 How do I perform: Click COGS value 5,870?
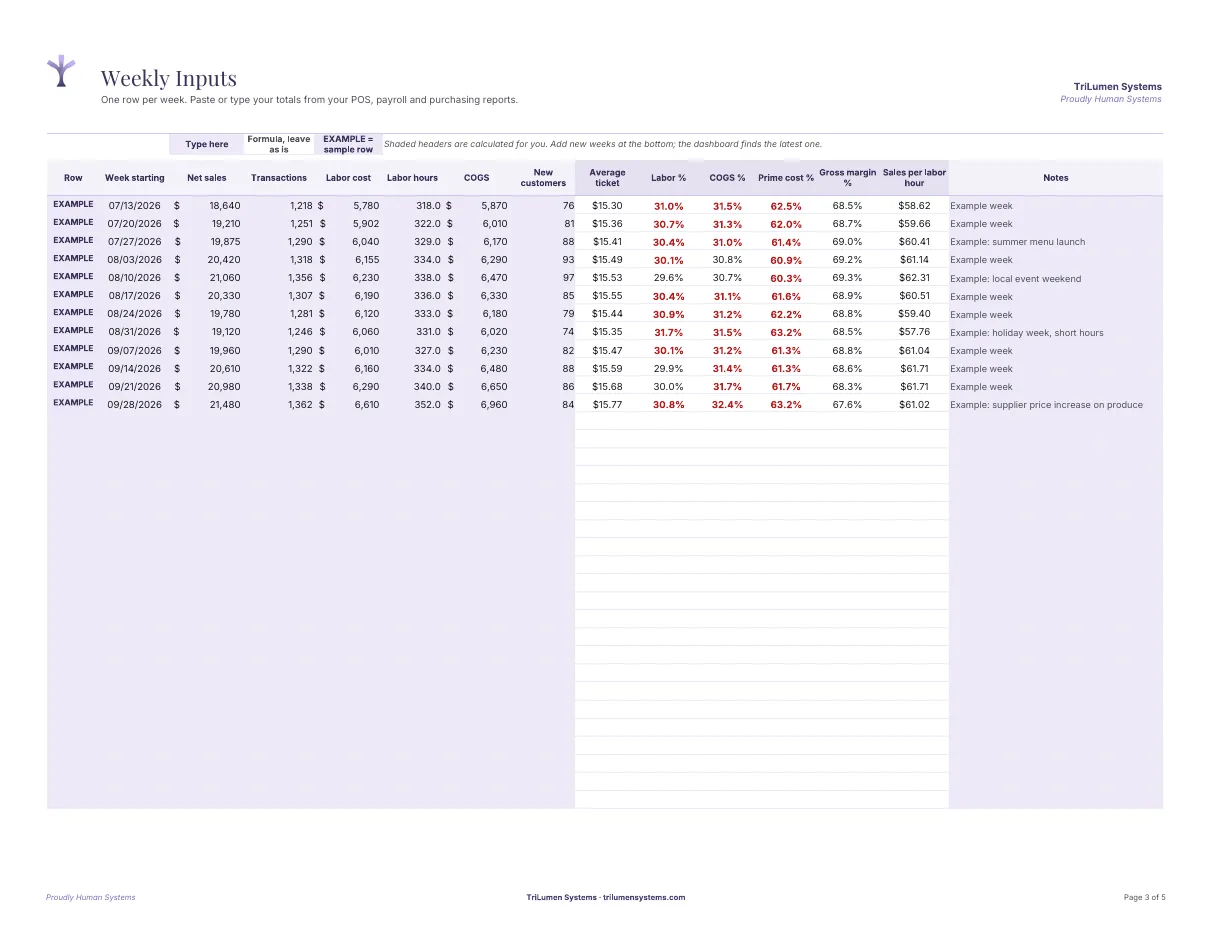(494, 206)
